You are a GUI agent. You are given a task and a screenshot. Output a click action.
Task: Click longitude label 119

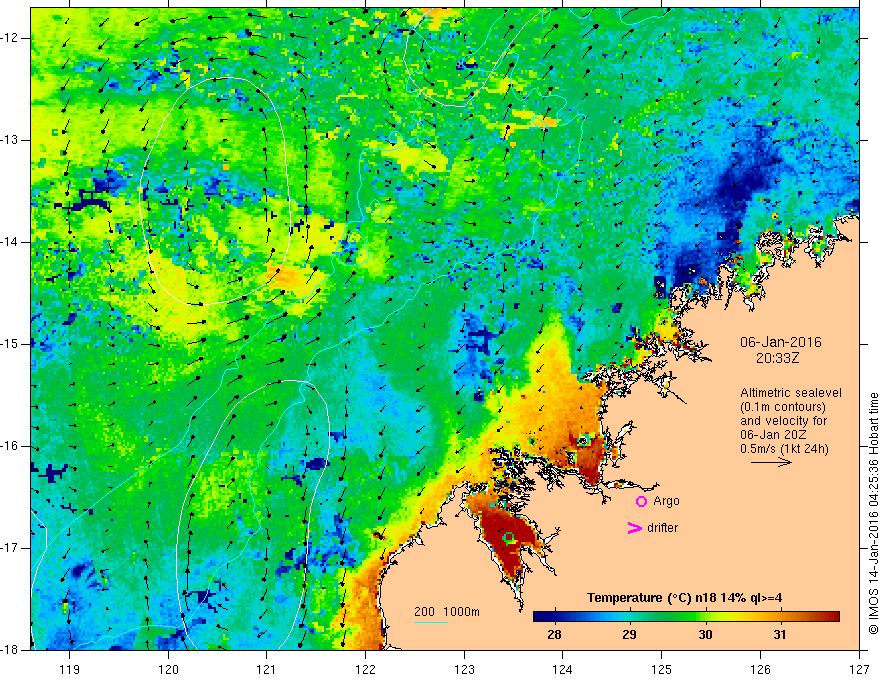coord(70,669)
